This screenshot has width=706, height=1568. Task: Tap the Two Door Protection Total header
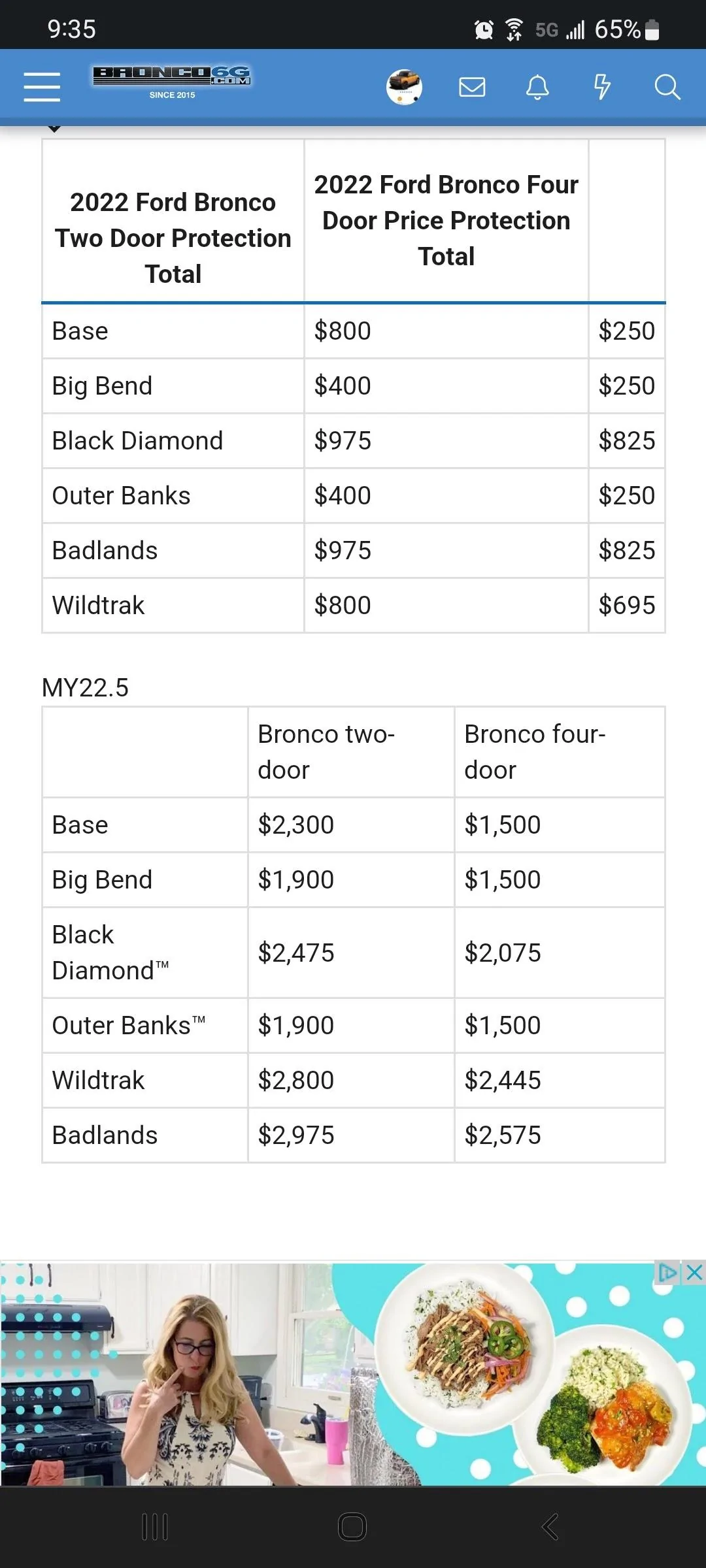(x=173, y=238)
